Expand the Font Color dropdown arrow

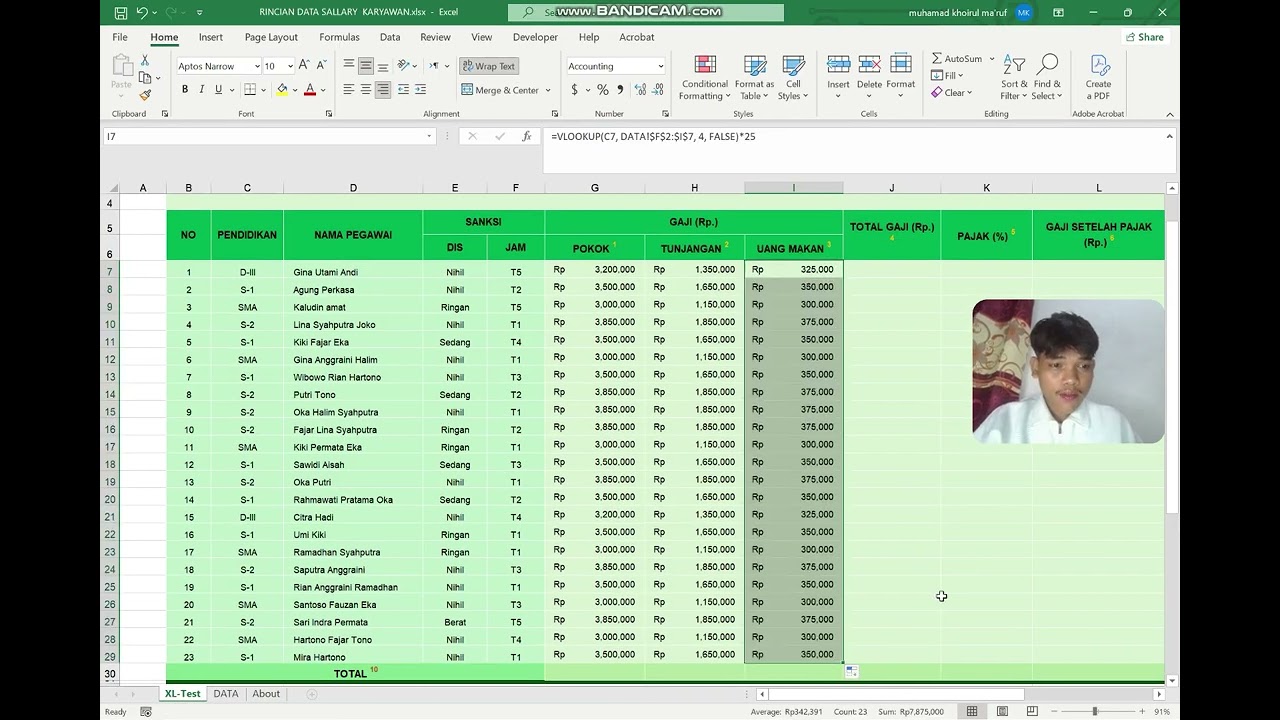pos(324,90)
